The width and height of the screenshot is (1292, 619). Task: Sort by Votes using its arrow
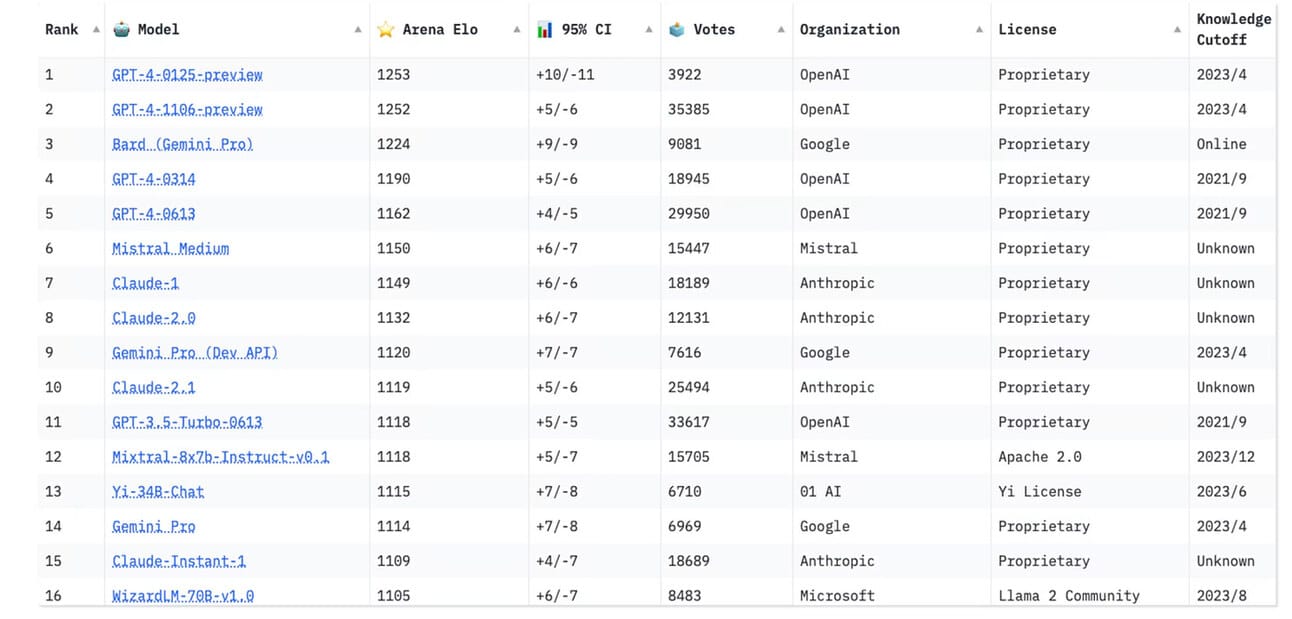pyautogui.click(x=780, y=30)
